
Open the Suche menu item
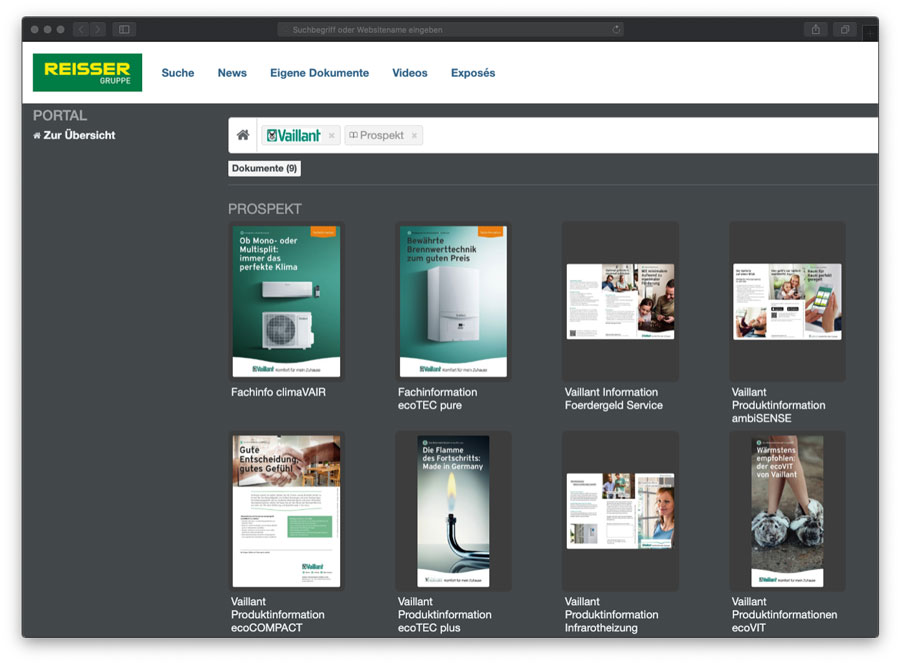point(177,73)
